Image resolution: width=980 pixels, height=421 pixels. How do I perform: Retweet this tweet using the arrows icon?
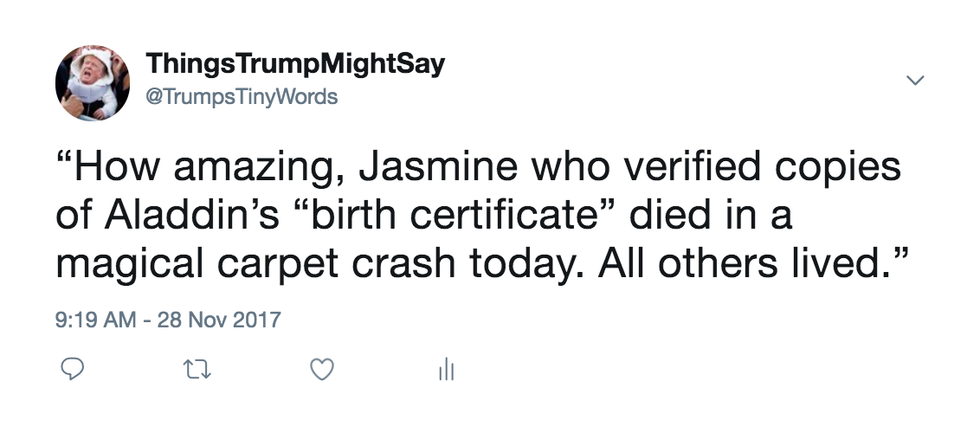193,370
